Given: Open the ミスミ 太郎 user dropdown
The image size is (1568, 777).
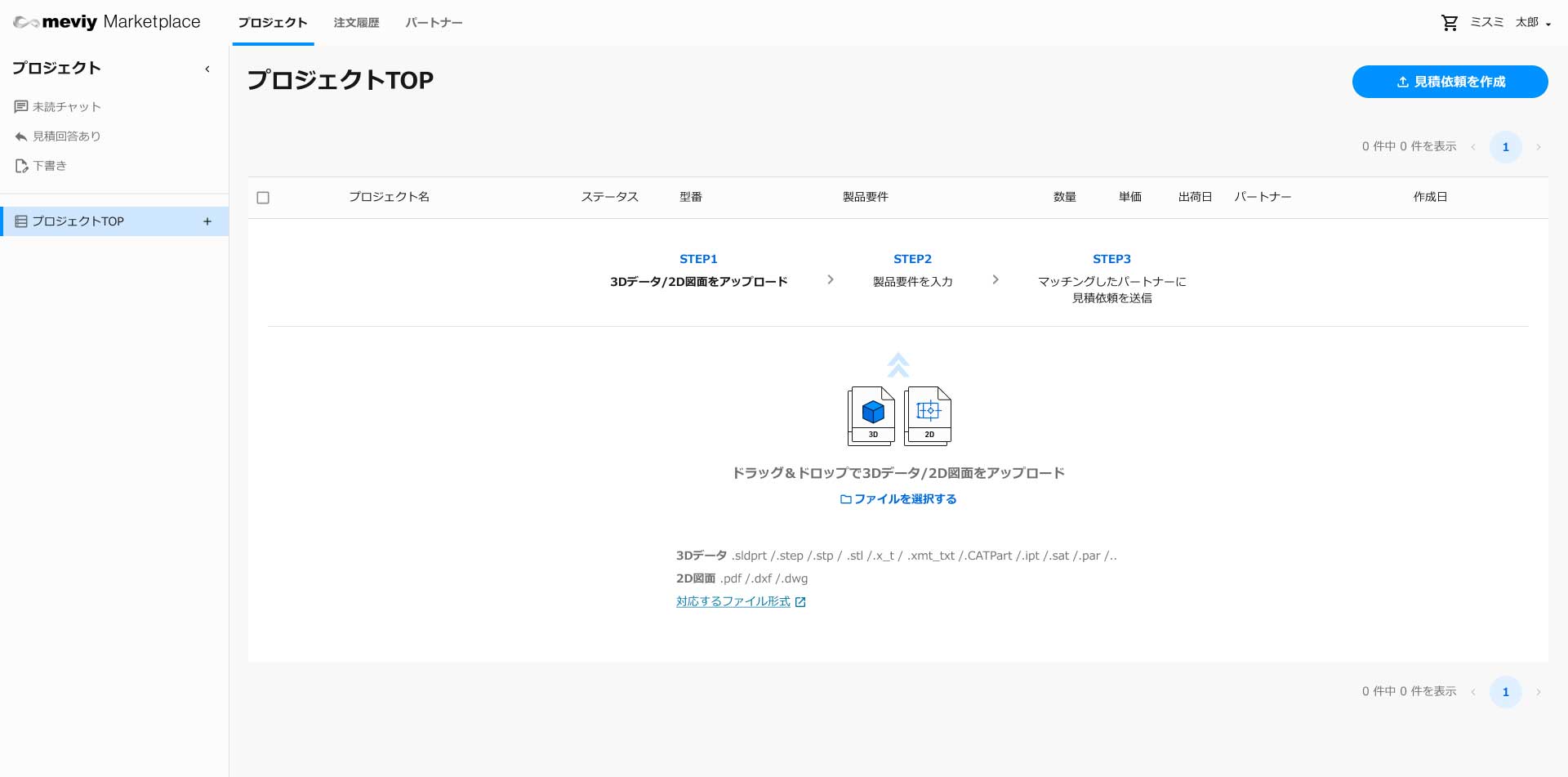Looking at the screenshot, I should point(1511,23).
